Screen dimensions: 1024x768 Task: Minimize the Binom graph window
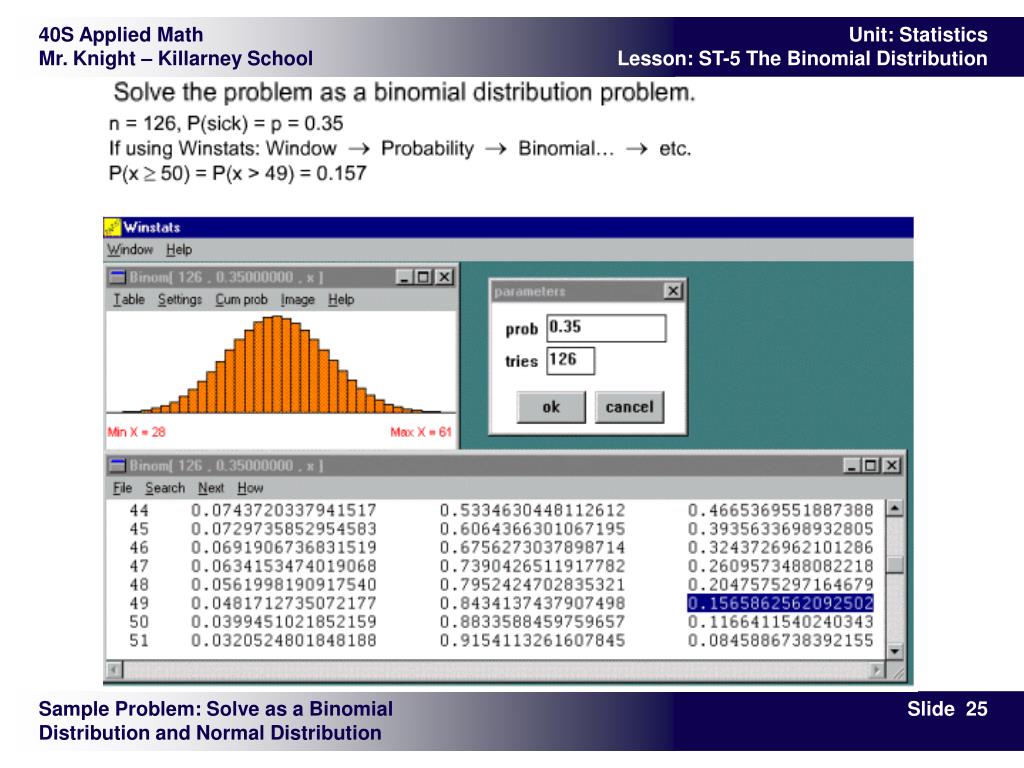coord(405,277)
